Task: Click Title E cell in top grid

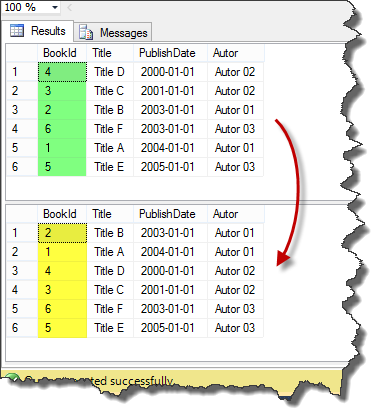Action: (110, 167)
